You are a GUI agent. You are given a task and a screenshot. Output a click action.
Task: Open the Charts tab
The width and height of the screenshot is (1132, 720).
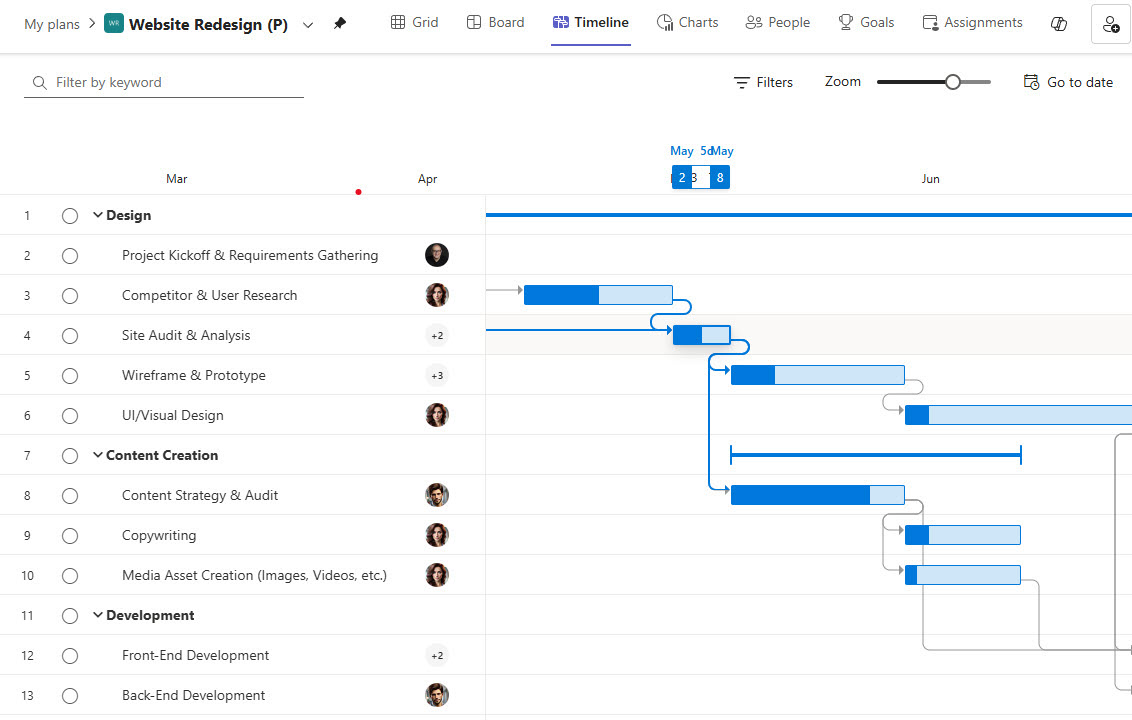point(687,22)
